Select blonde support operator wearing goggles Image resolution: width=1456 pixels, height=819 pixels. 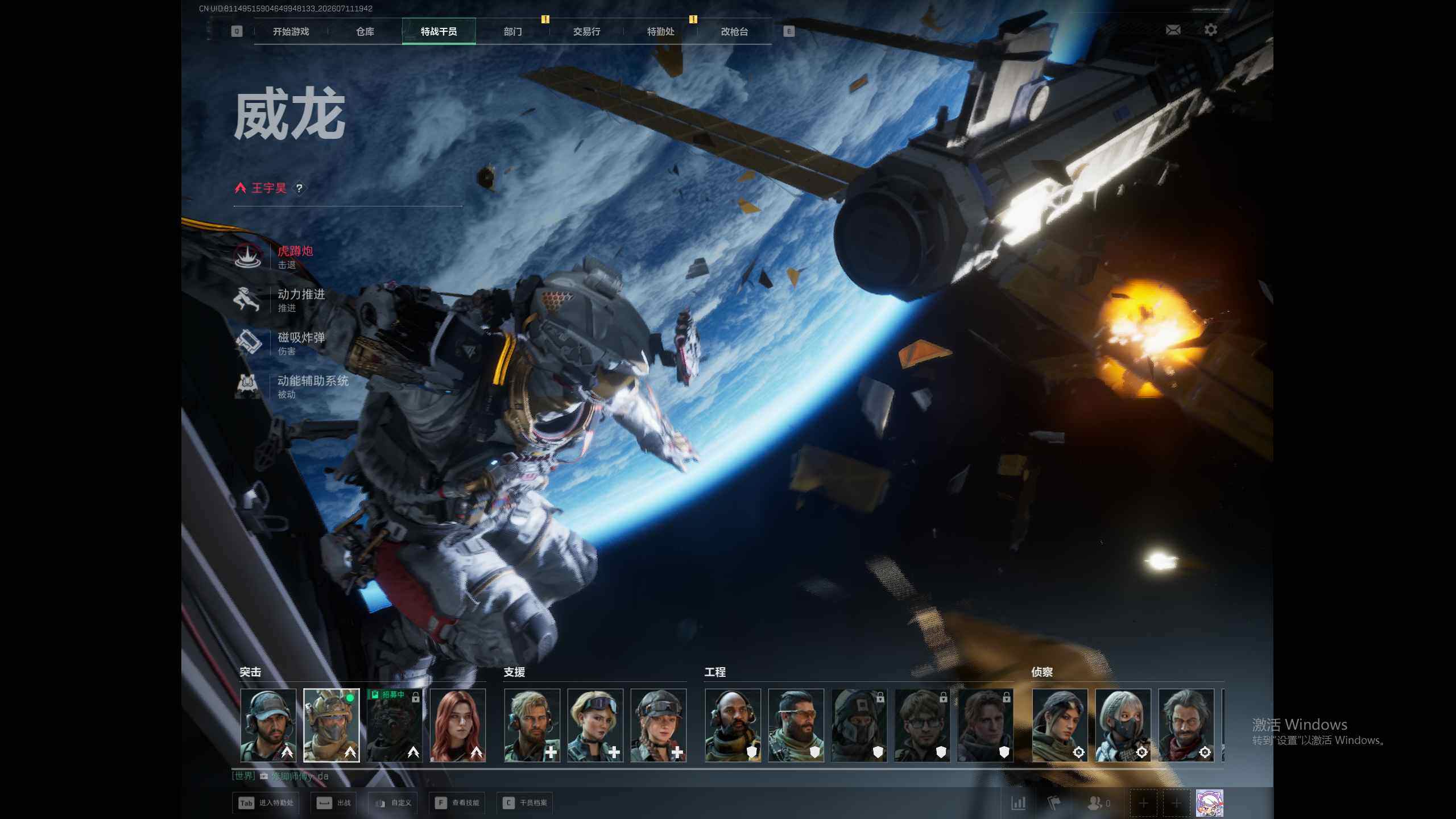(x=595, y=725)
